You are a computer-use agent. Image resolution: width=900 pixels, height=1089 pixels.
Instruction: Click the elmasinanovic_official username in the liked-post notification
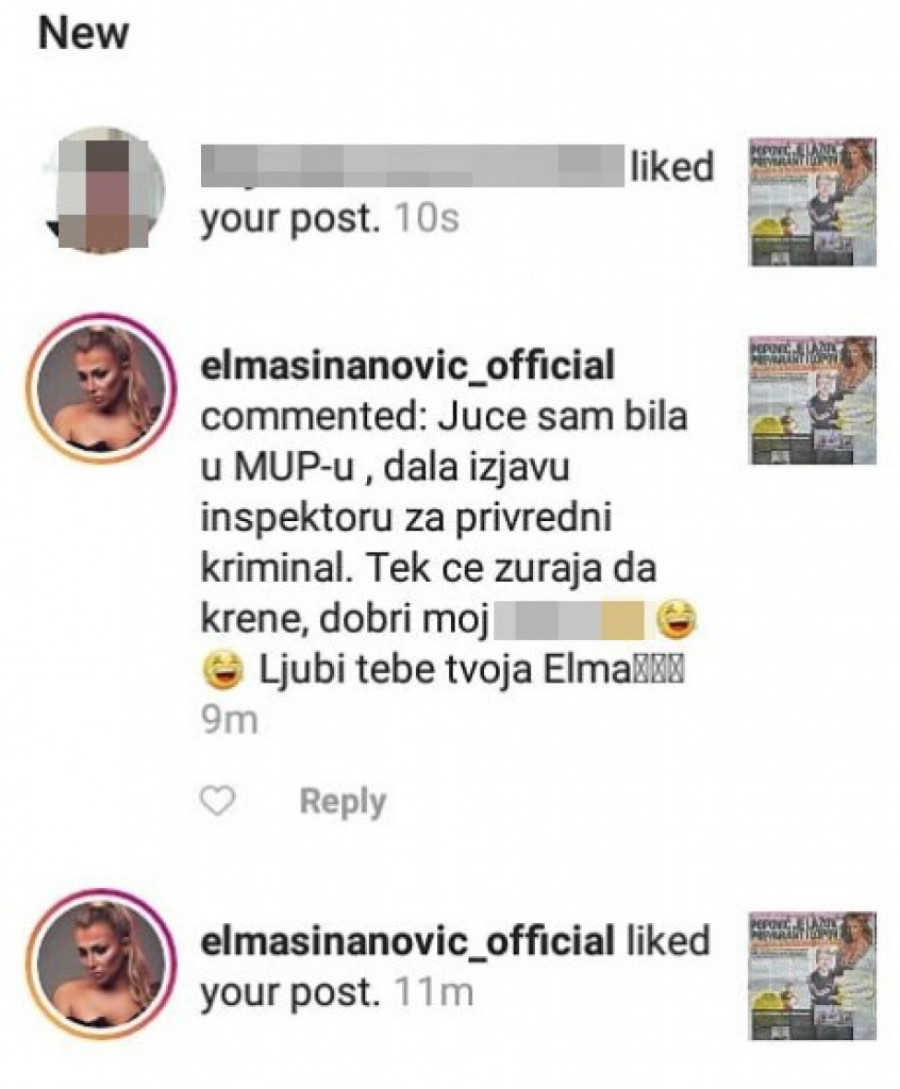tap(408, 941)
